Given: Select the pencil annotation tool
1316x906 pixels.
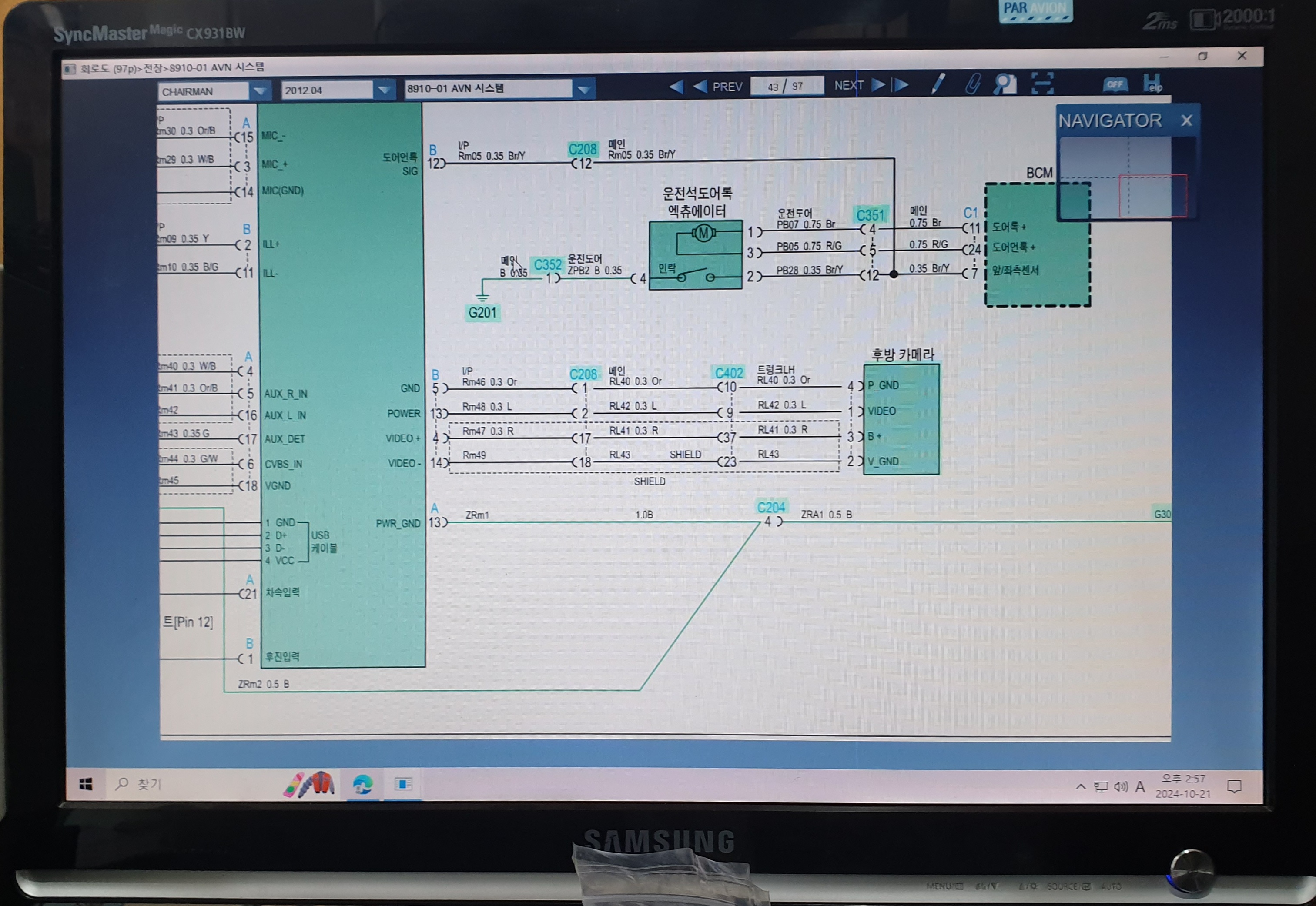Looking at the screenshot, I should [x=938, y=84].
